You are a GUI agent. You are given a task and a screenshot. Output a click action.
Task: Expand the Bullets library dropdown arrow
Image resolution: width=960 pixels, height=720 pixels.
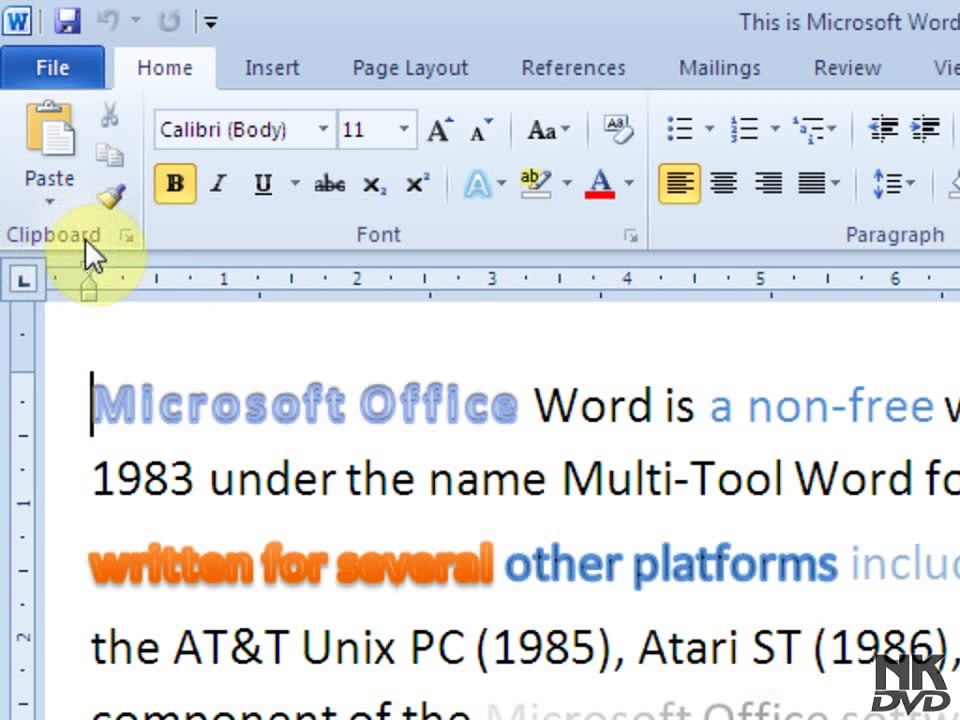709,129
